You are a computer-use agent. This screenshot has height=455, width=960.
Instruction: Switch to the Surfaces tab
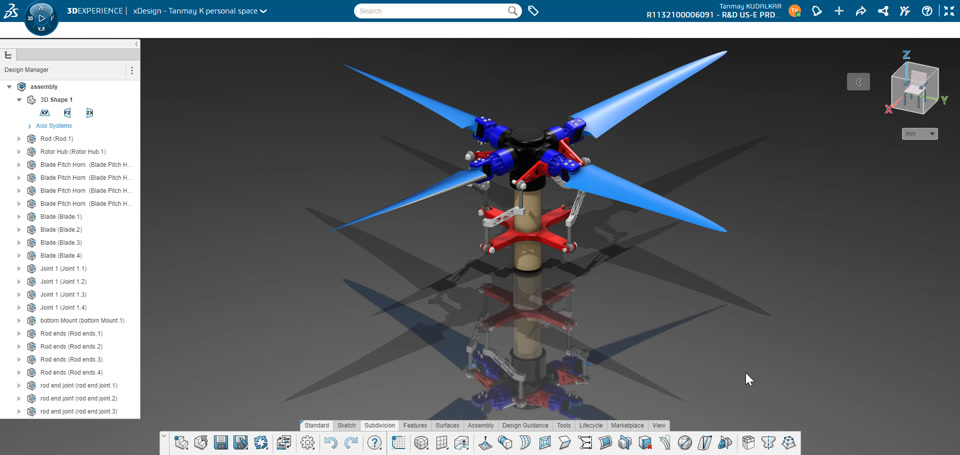(x=447, y=426)
